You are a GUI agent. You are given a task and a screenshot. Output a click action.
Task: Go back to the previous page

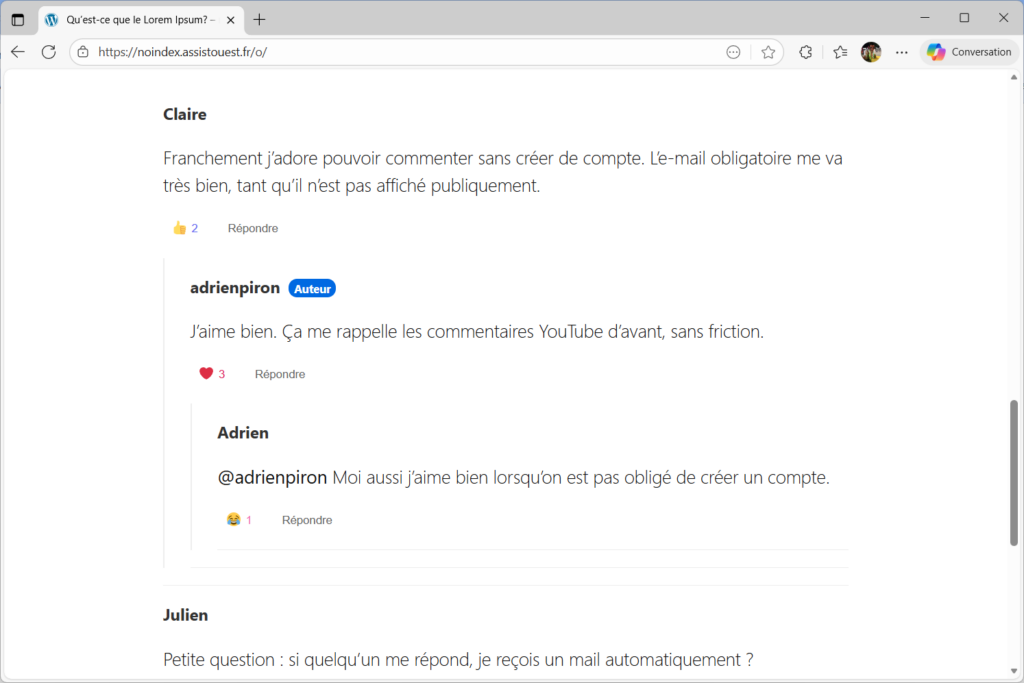tap(18, 52)
